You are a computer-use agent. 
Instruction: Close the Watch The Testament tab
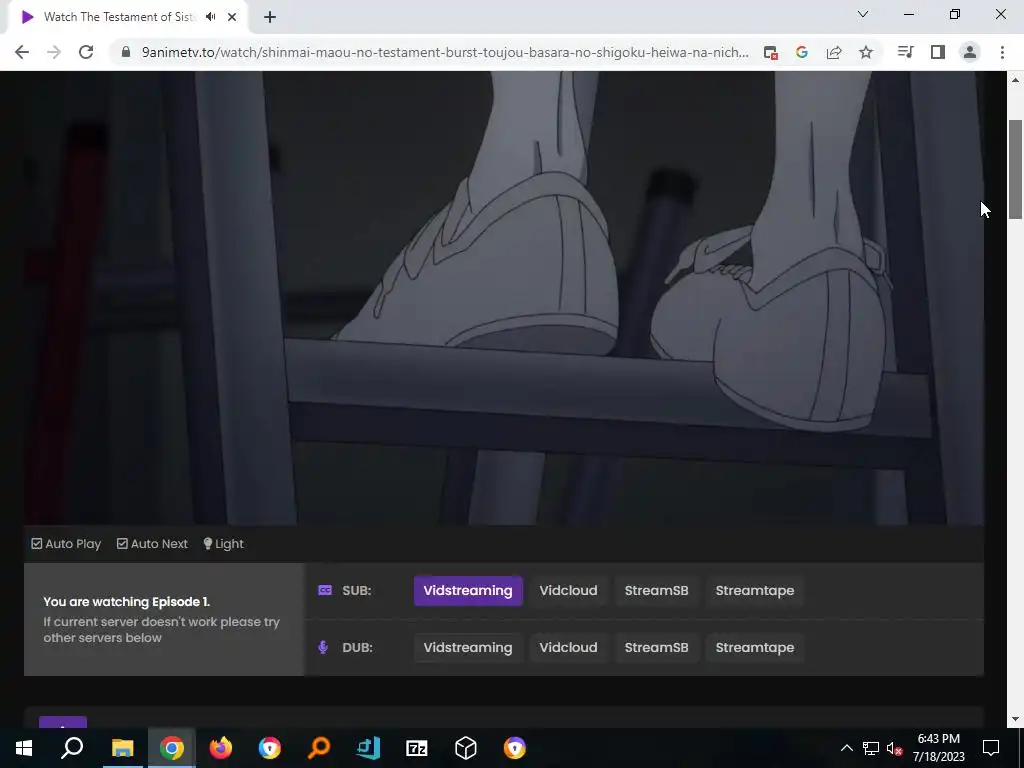[x=232, y=17]
